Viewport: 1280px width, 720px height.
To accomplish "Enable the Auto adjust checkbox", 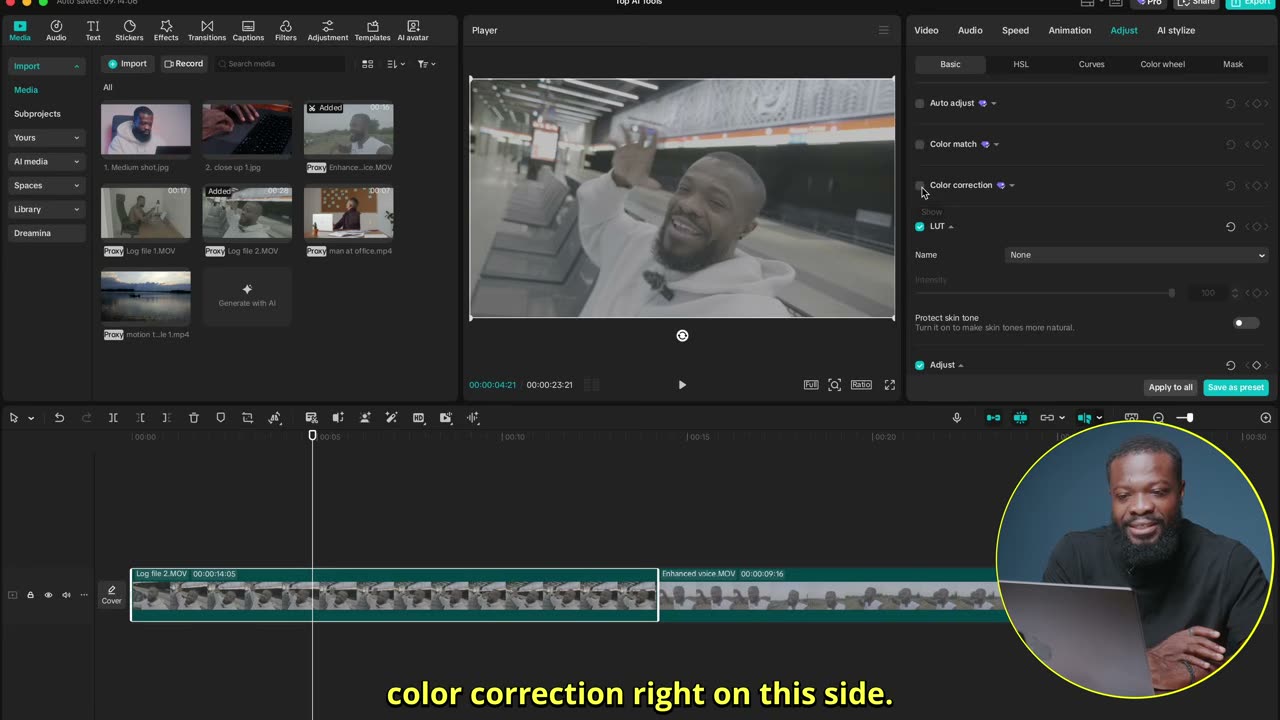I will (x=920, y=103).
